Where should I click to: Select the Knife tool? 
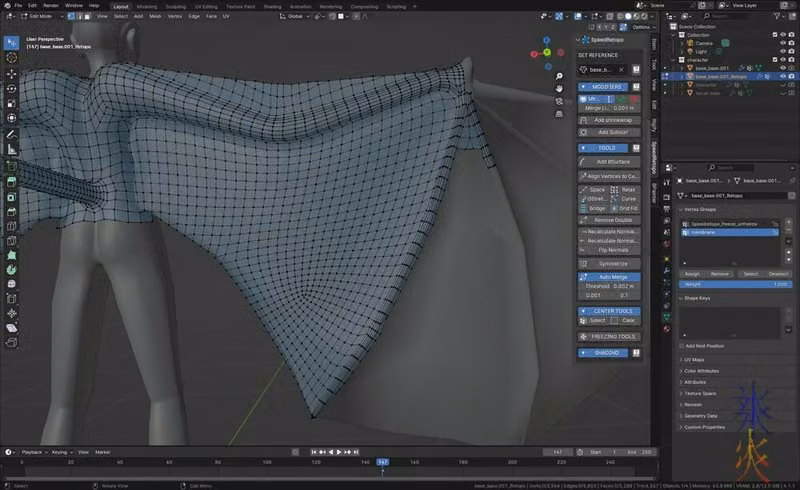pyautogui.click(x=12, y=241)
